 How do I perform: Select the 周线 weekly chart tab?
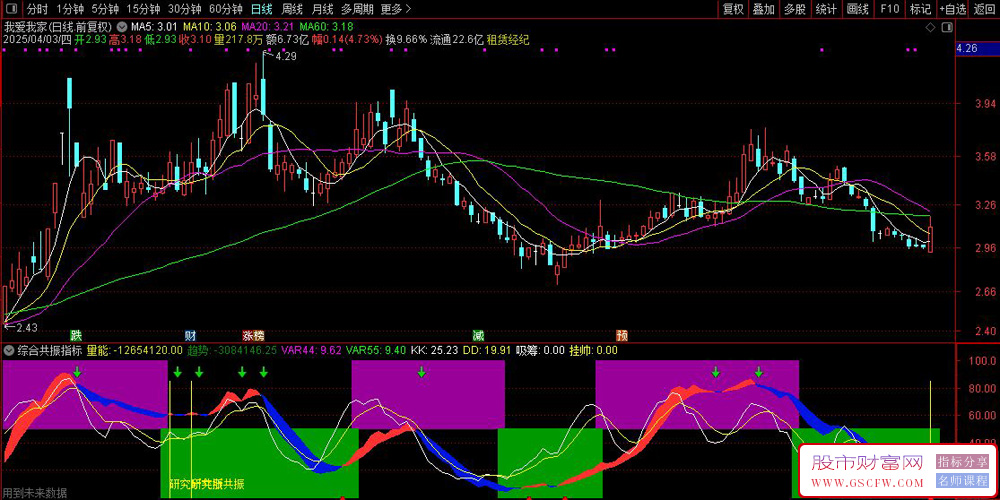point(293,9)
